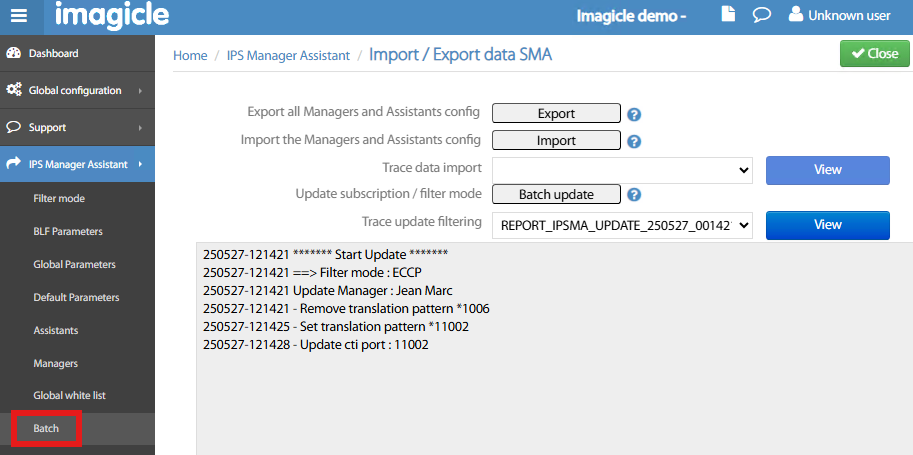
Task: Click help icon next to Import button
Action: click(x=634, y=141)
